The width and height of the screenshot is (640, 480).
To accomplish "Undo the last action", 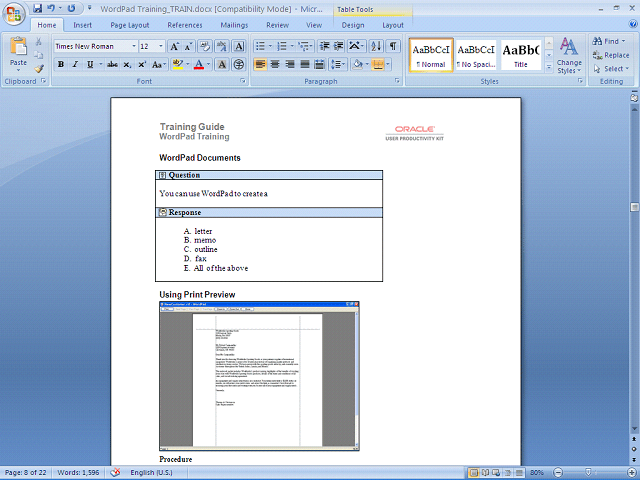I will pyautogui.click(x=51, y=8).
